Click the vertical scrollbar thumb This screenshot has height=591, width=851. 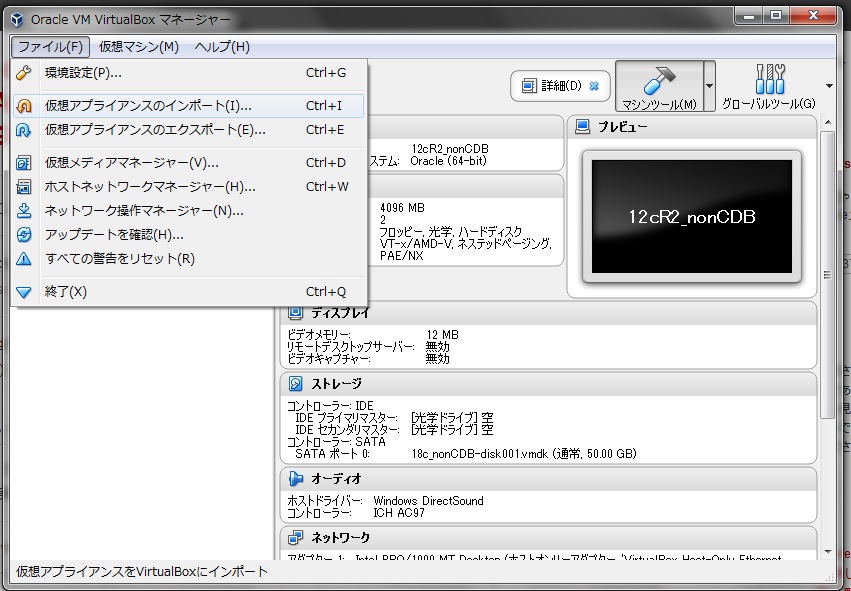coord(828,275)
